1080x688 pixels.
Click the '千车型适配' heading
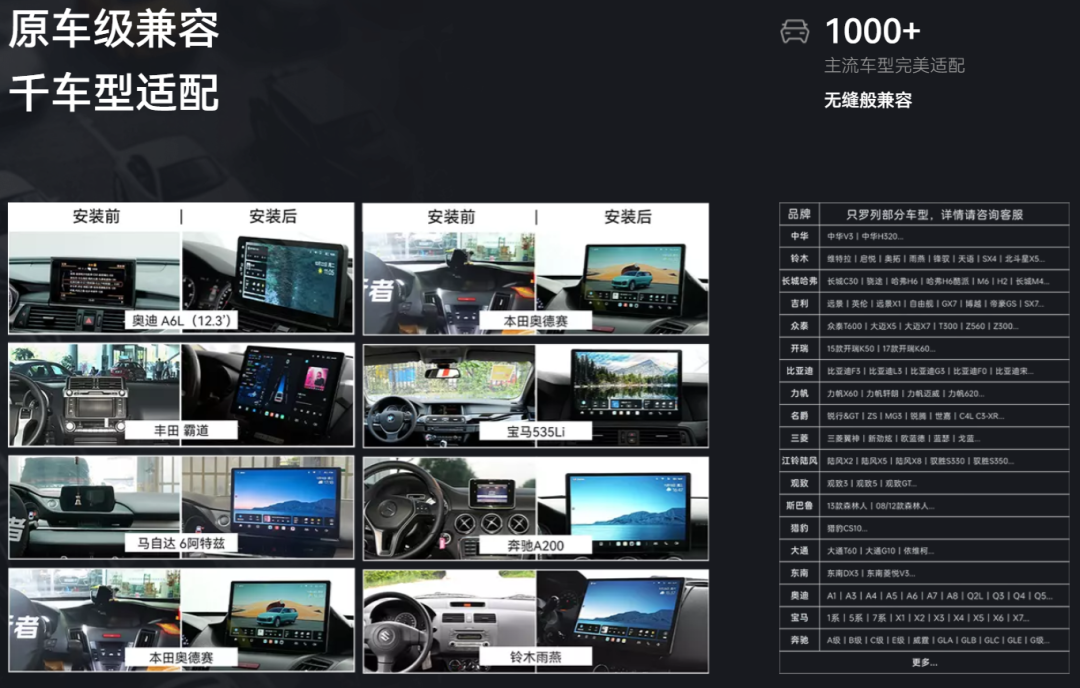coord(114,92)
